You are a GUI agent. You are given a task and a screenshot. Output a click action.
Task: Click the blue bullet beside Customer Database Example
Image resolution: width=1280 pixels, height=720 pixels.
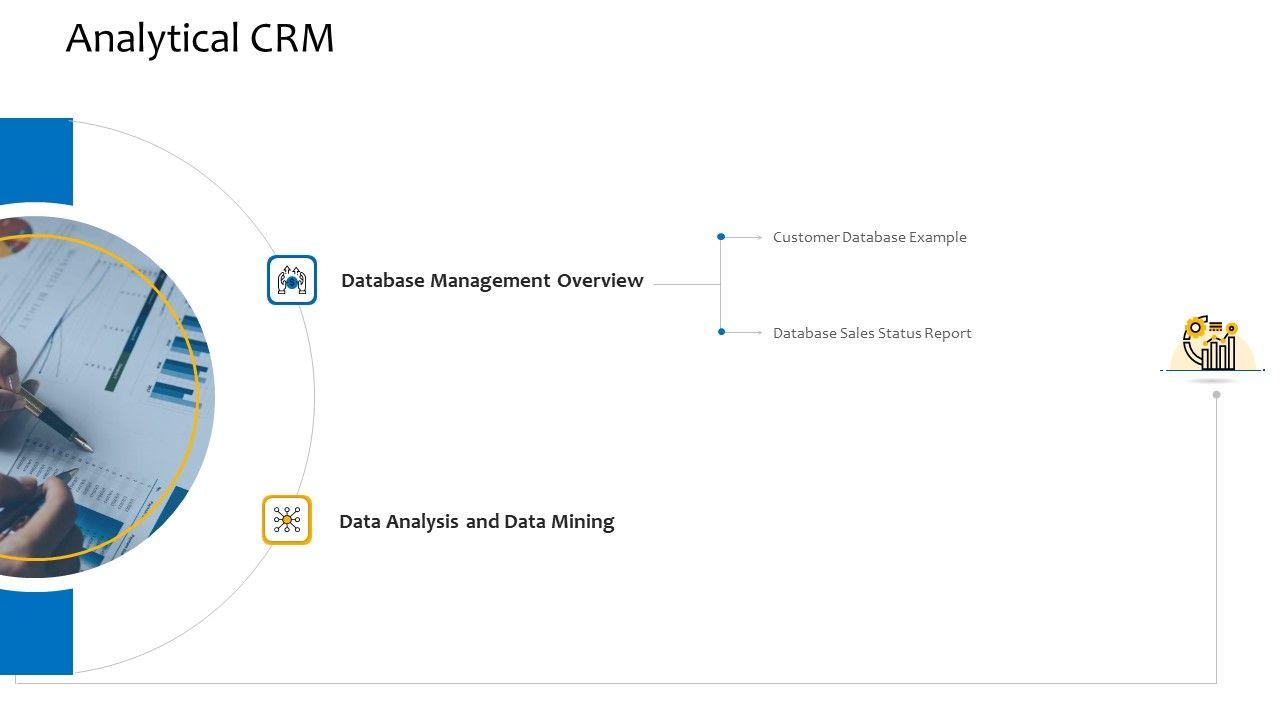(721, 237)
